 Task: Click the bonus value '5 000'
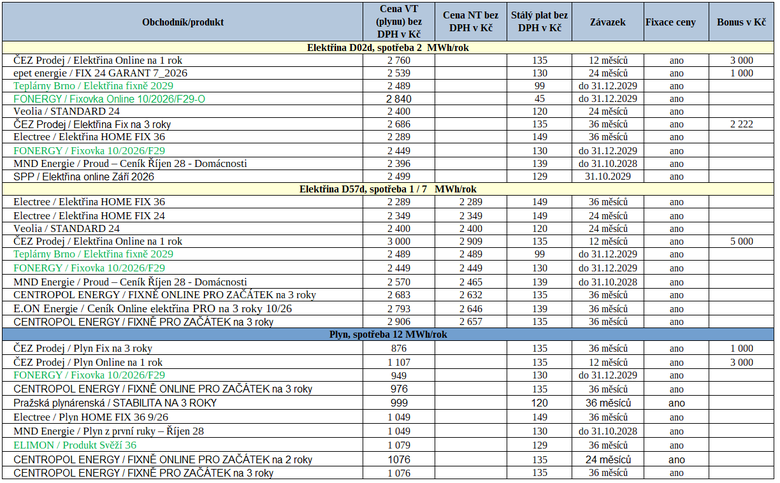(x=742, y=242)
